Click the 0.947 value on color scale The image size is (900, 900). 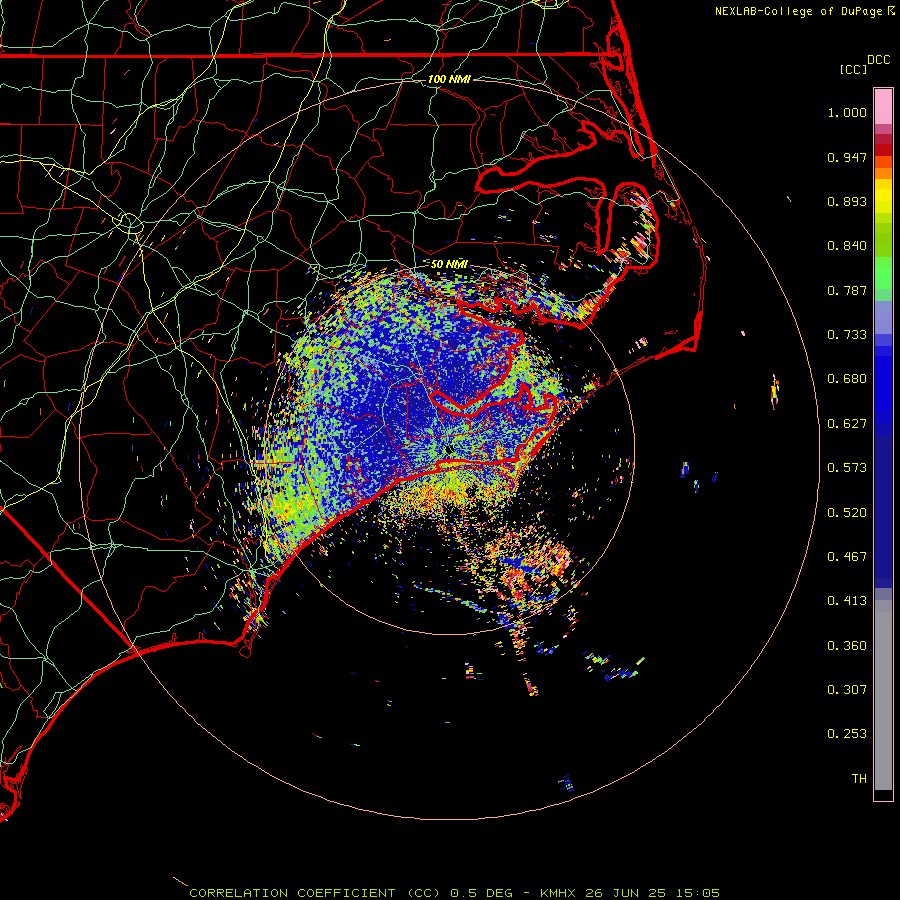point(847,157)
